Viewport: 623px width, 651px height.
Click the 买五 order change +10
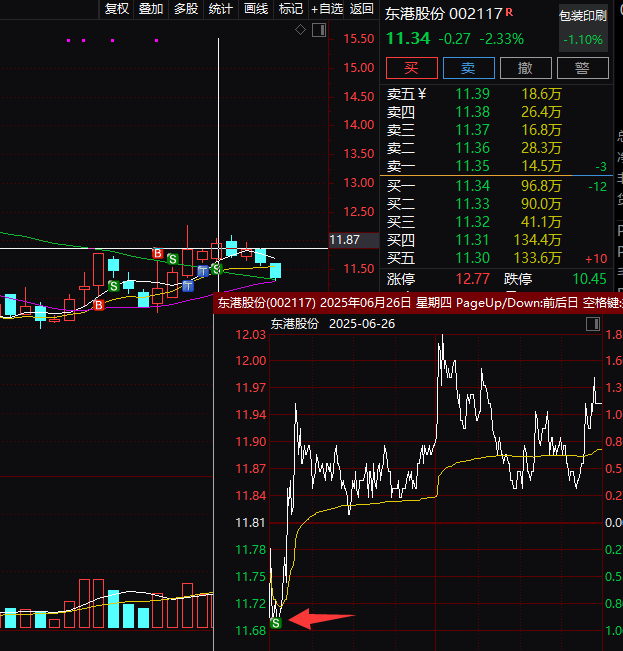click(596, 259)
